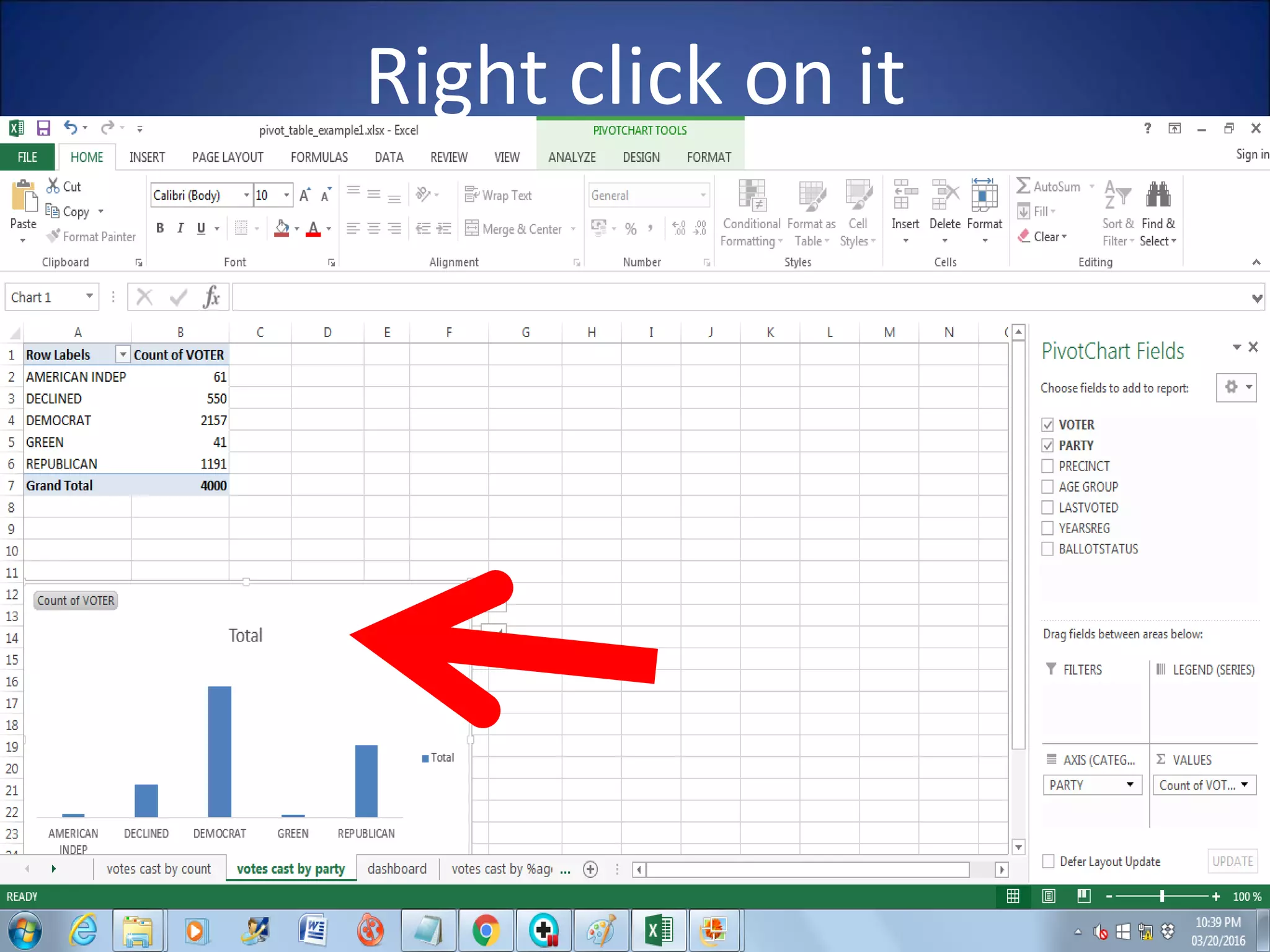The height and width of the screenshot is (952, 1270).
Task: Click the Insert Function fx icon
Action: 211,297
